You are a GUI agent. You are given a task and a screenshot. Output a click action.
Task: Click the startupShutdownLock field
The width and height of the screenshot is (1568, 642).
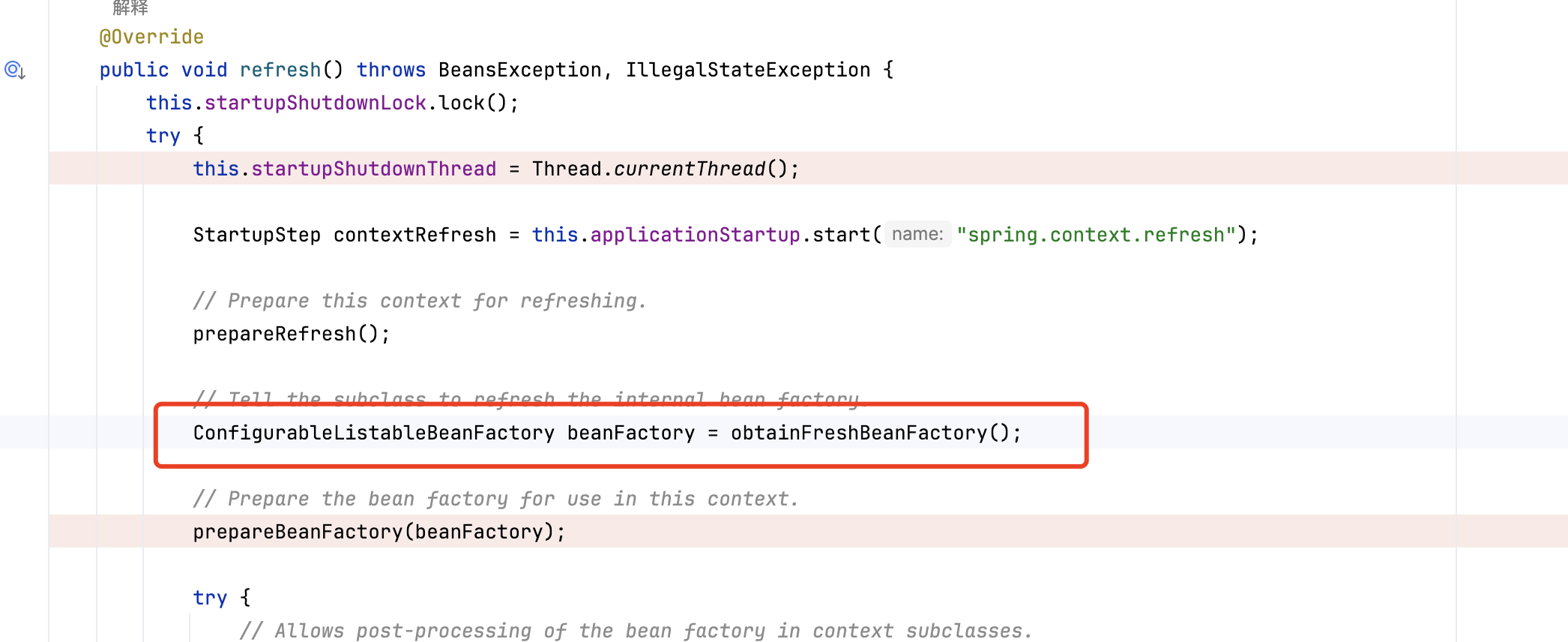(x=315, y=103)
